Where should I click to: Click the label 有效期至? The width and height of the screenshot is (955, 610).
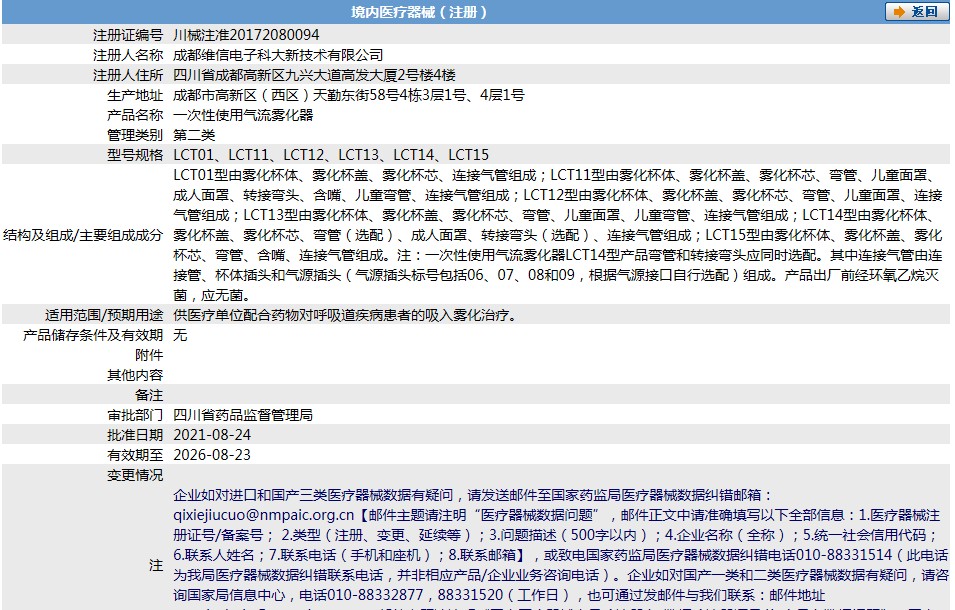point(135,455)
